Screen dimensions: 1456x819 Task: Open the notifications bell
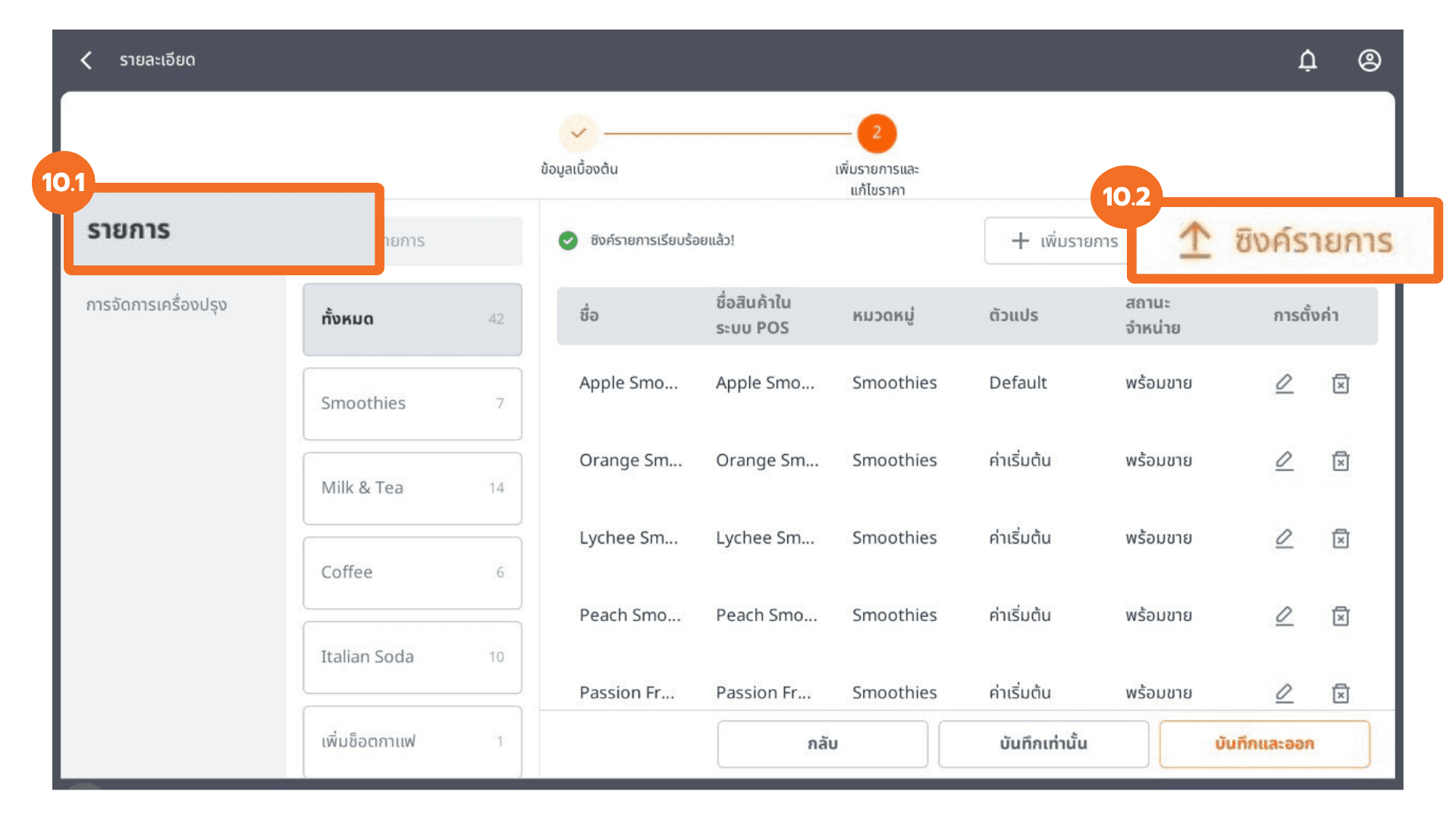pyautogui.click(x=1307, y=60)
